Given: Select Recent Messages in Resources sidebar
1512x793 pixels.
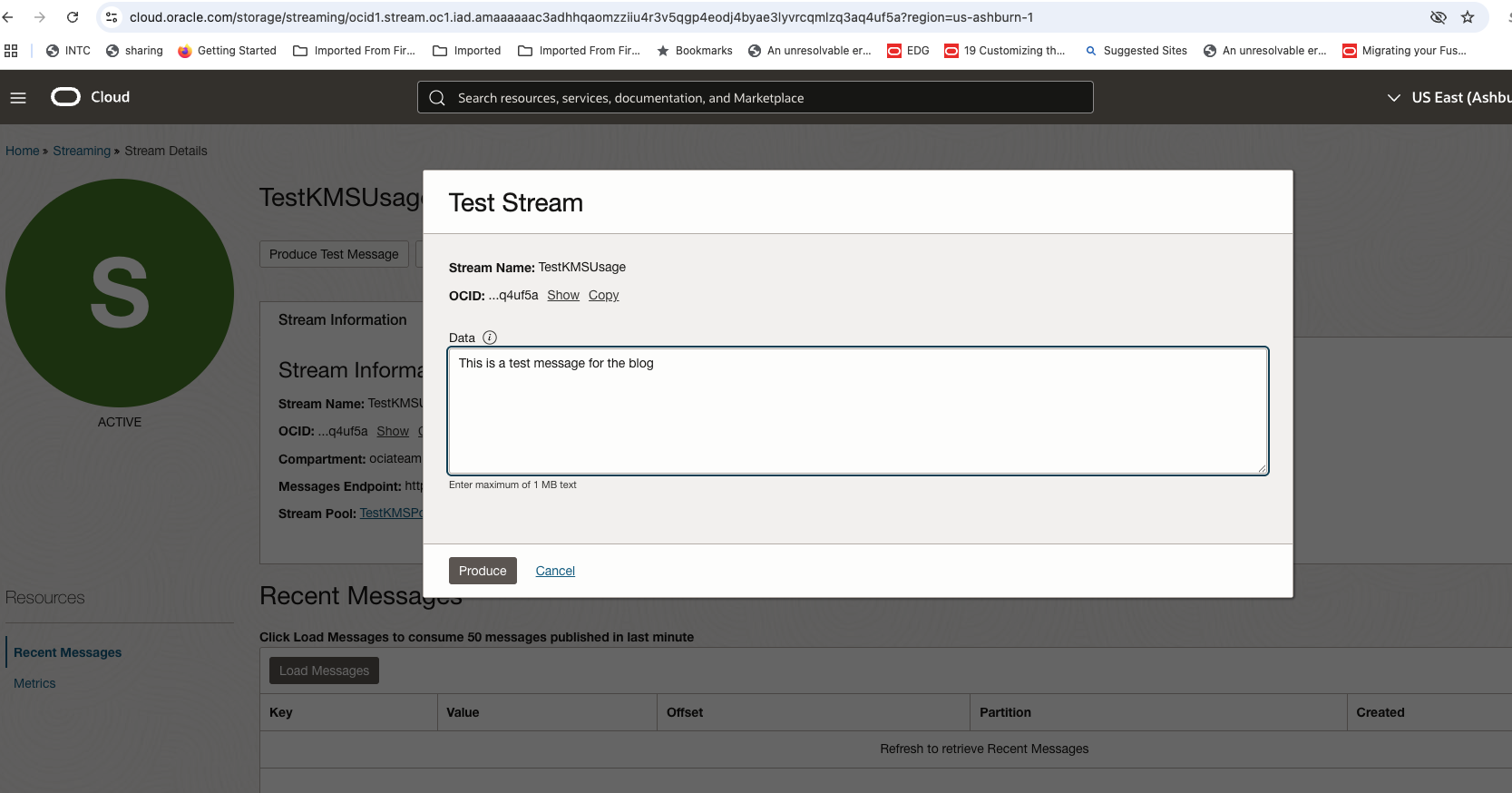Looking at the screenshot, I should [x=67, y=652].
